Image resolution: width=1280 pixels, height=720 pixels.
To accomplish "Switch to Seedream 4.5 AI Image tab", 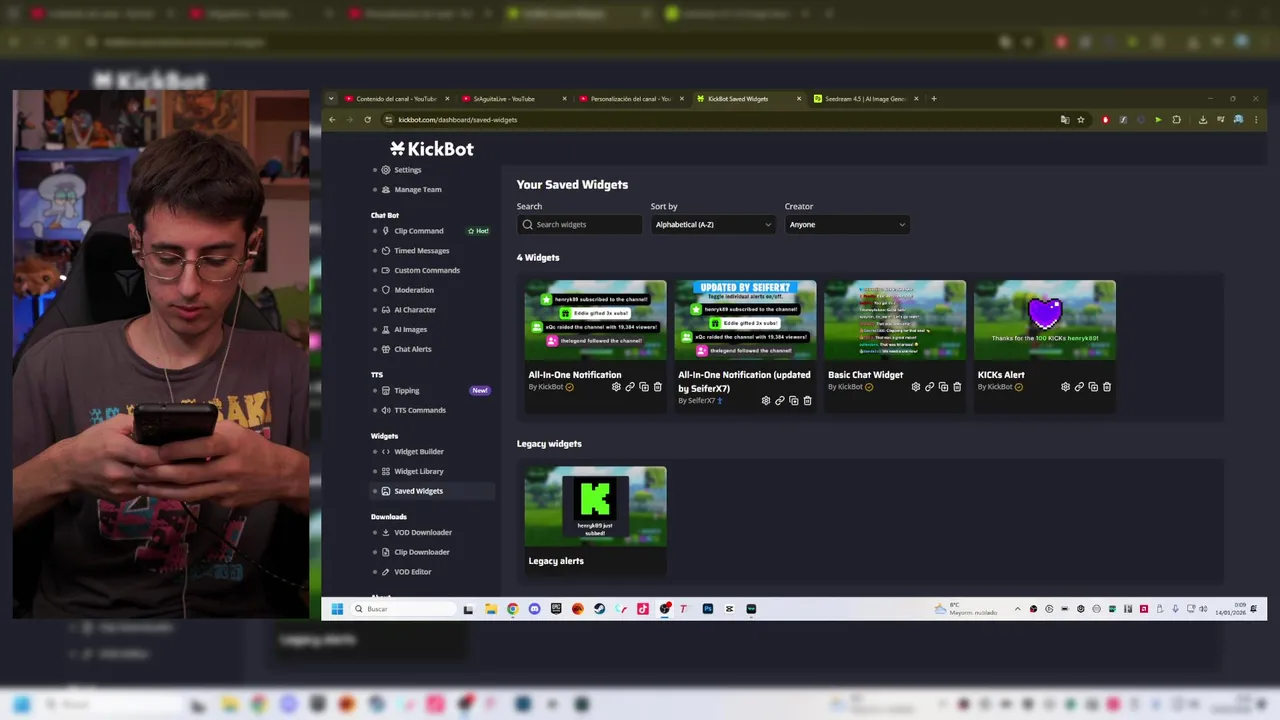I will point(866,99).
